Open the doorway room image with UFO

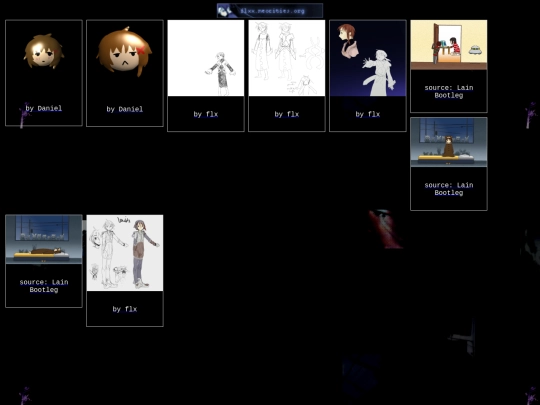(x=449, y=45)
